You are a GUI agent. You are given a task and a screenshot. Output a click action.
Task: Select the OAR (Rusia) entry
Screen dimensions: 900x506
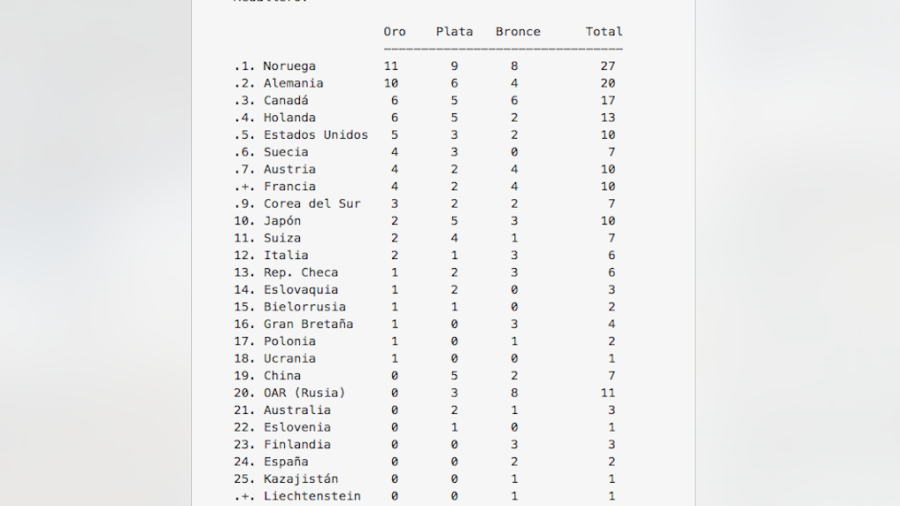point(304,393)
